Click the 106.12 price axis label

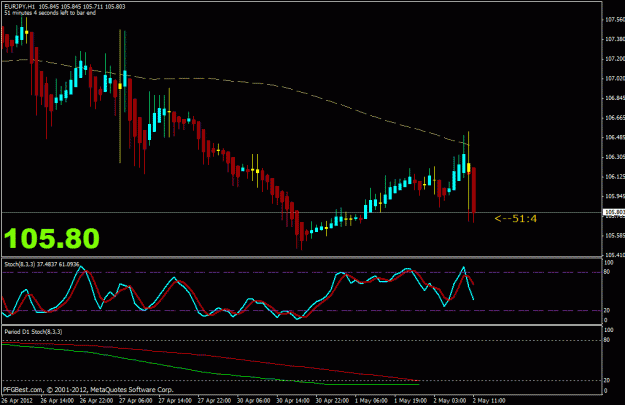[x=615, y=177]
